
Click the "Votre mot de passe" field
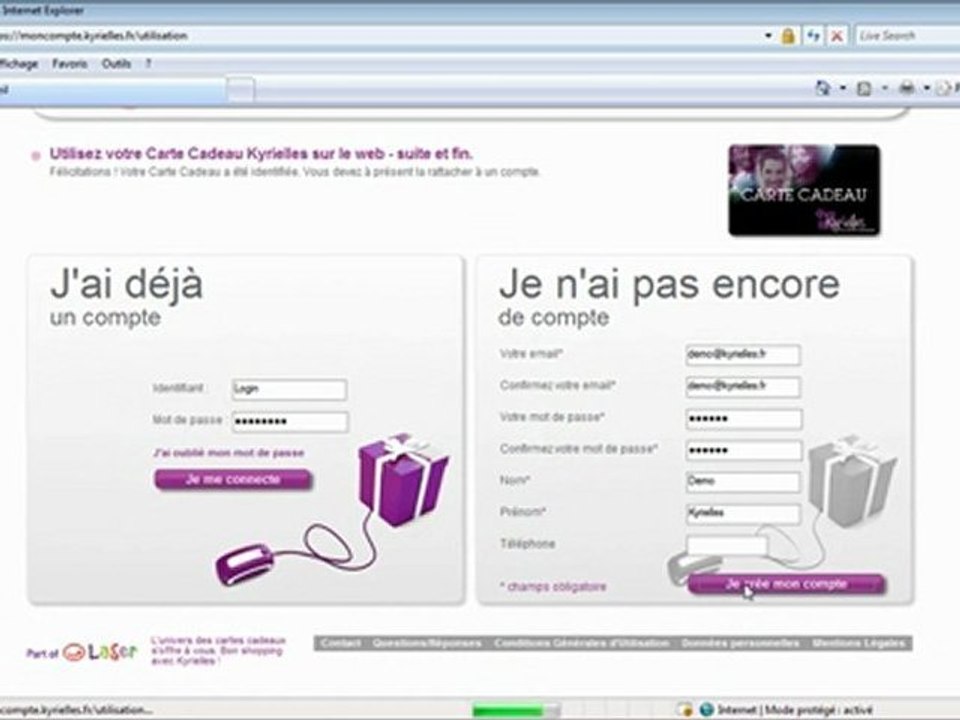(743, 419)
